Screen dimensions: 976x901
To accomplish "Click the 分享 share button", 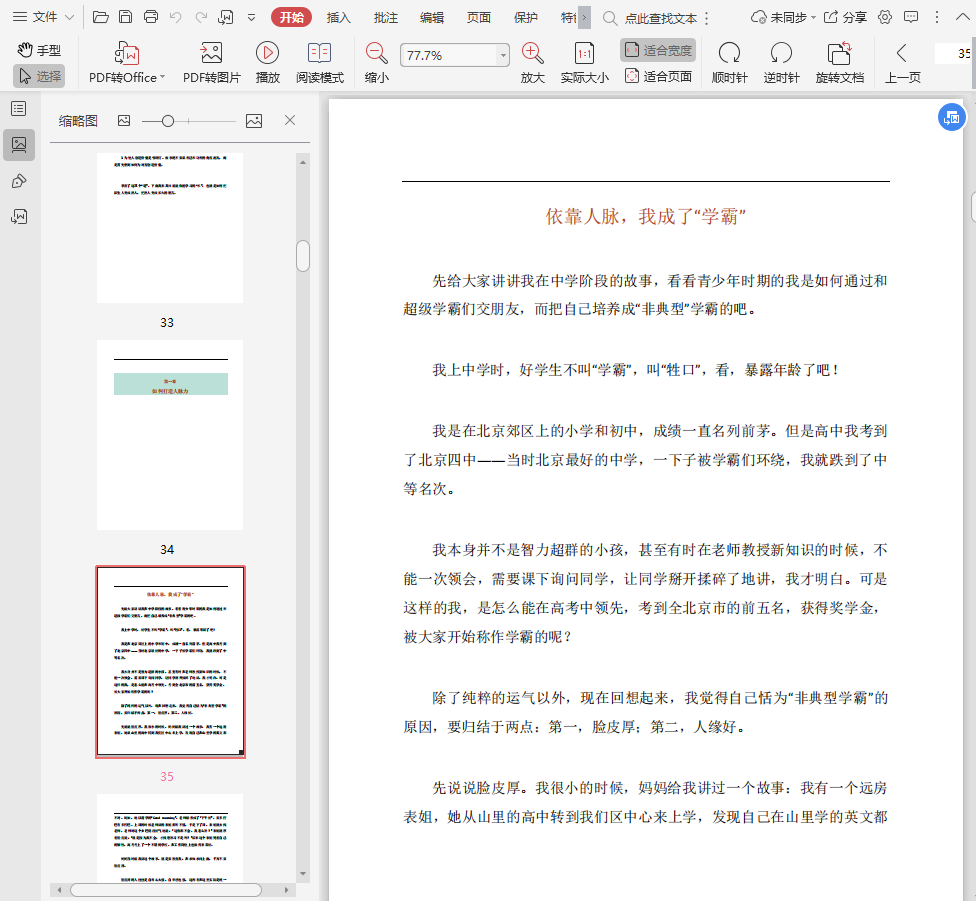I will 845,17.
